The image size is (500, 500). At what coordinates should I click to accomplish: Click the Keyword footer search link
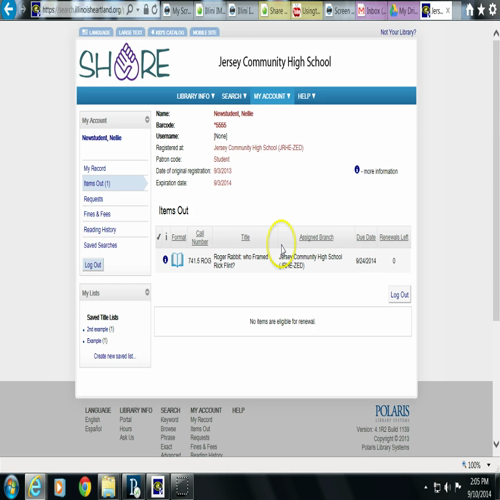(x=169, y=420)
